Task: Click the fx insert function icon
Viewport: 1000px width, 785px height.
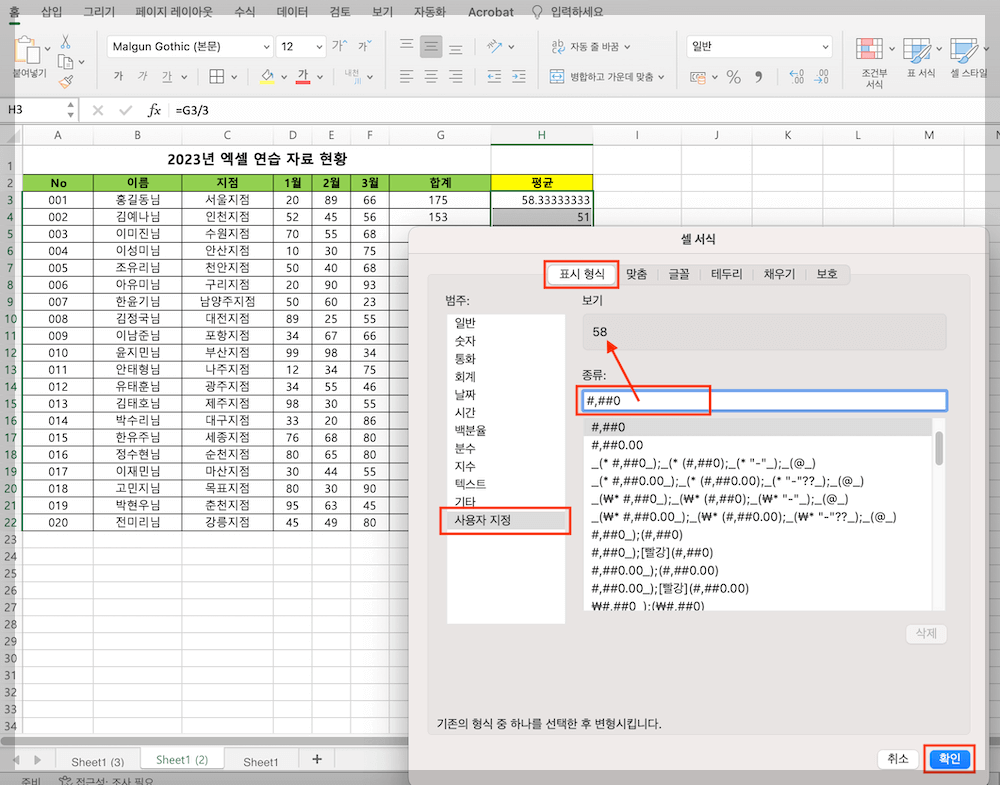Action: click(154, 110)
